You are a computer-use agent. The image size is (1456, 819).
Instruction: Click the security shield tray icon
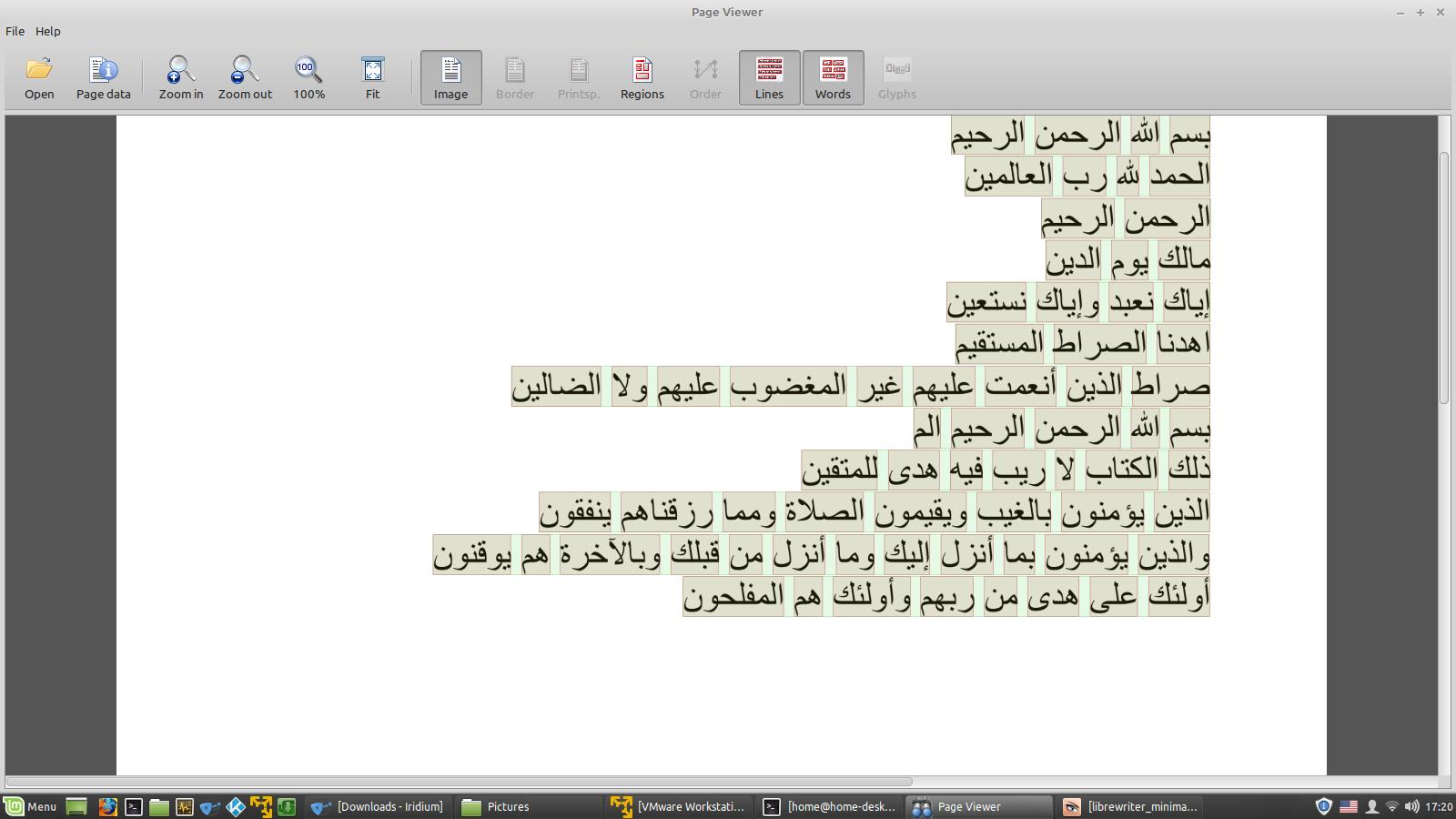click(x=1324, y=806)
